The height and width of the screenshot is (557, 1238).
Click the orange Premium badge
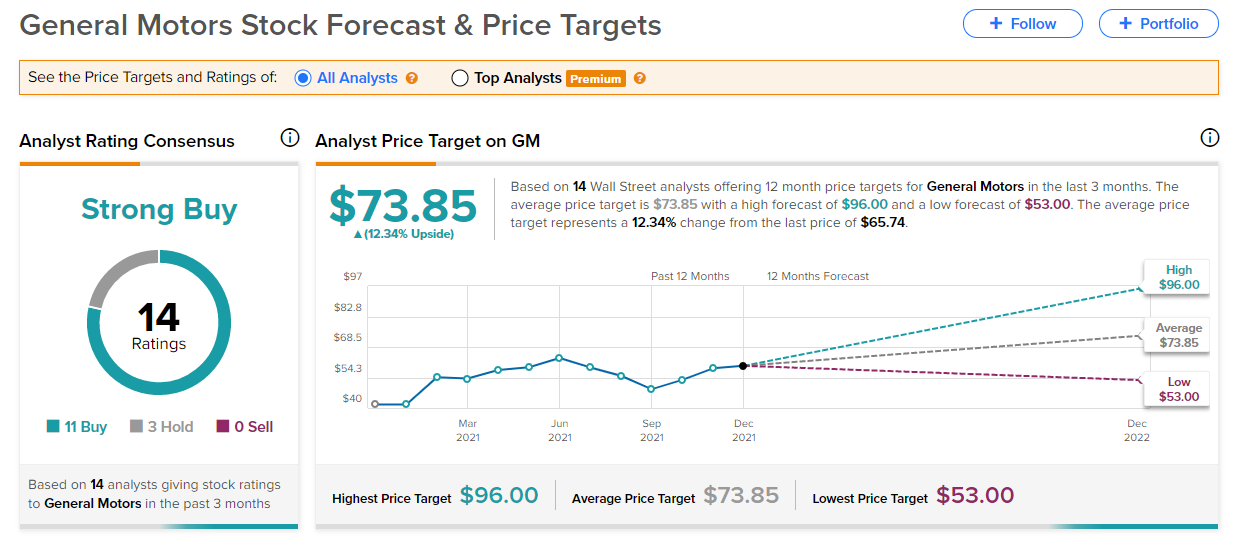pyautogui.click(x=596, y=79)
